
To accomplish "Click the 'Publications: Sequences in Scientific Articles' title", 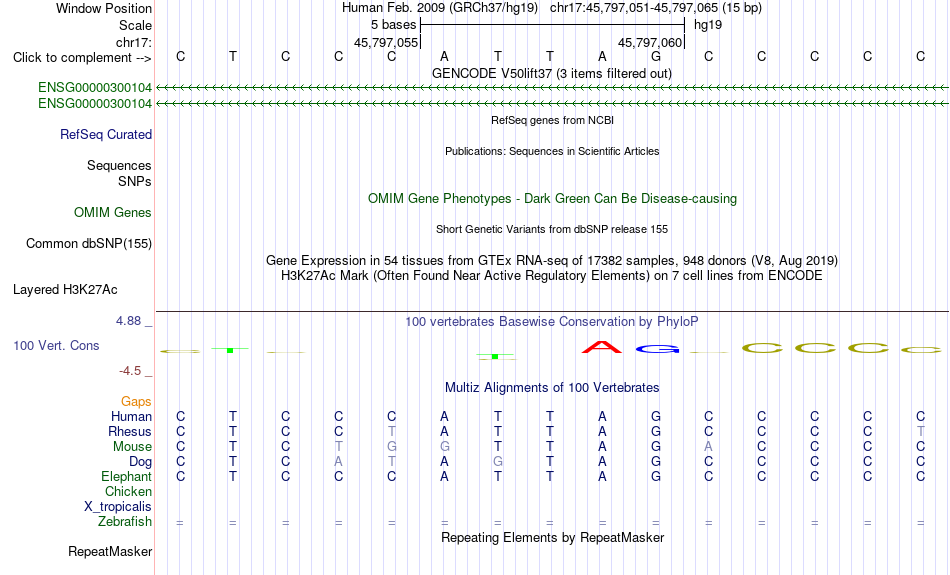I will (x=552, y=151).
